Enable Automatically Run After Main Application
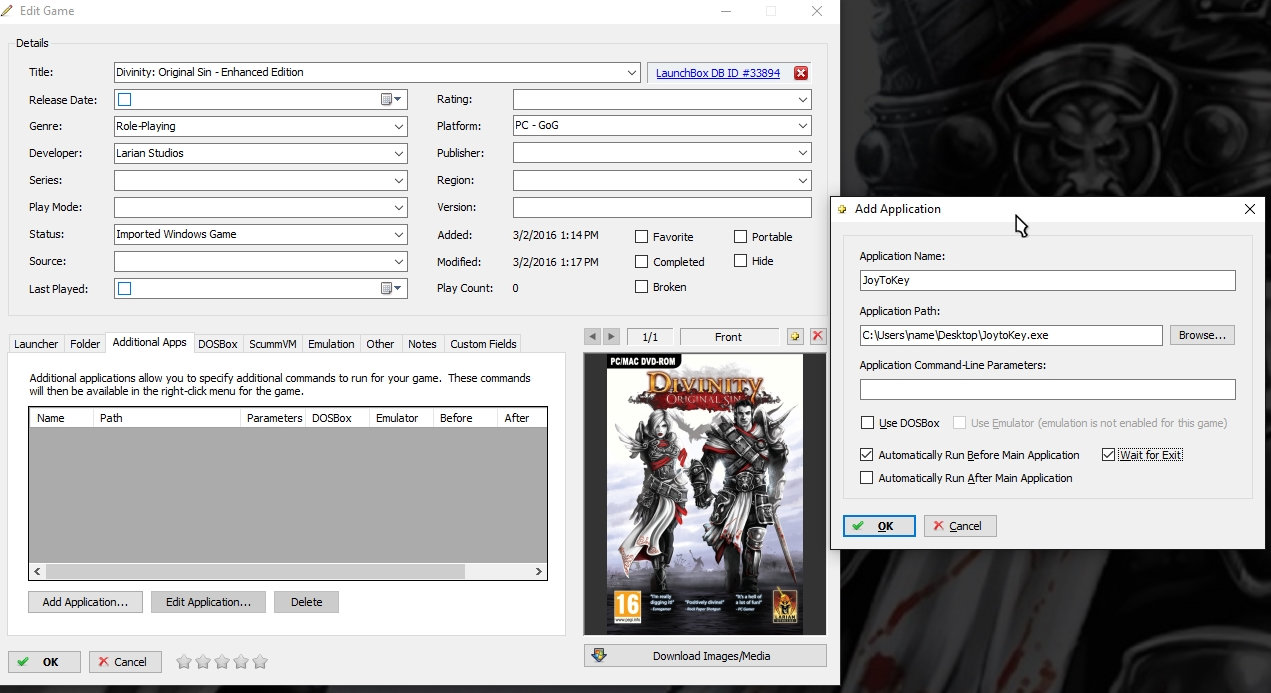The image size is (1271, 693). [866, 478]
